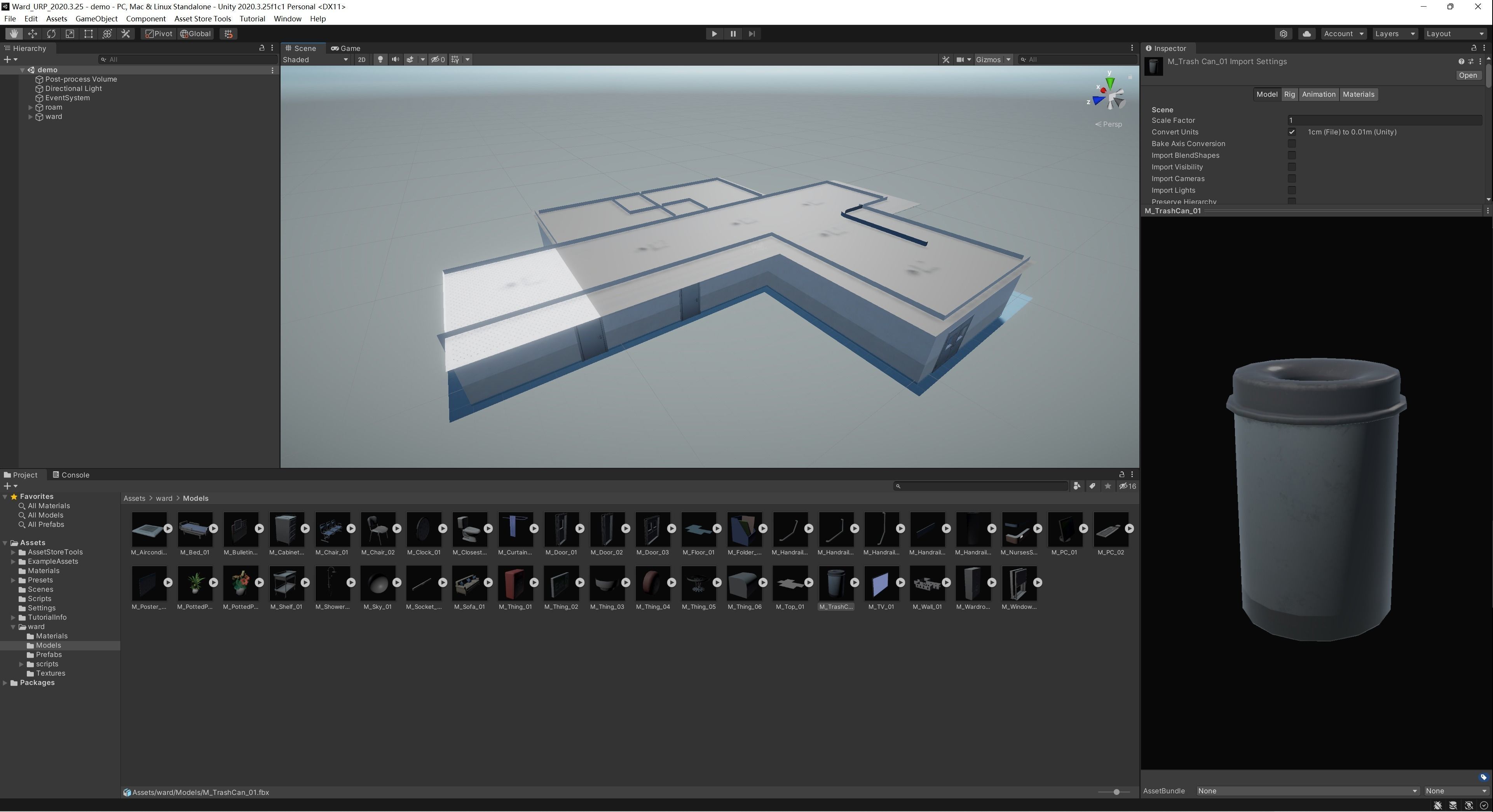
Task: Lock the Inspector panel
Action: click(1474, 48)
